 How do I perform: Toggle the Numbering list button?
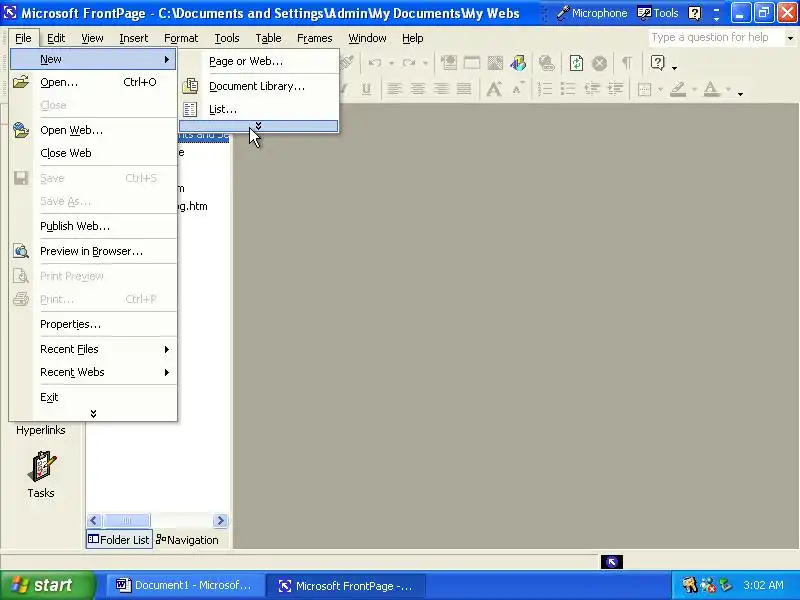click(x=545, y=89)
